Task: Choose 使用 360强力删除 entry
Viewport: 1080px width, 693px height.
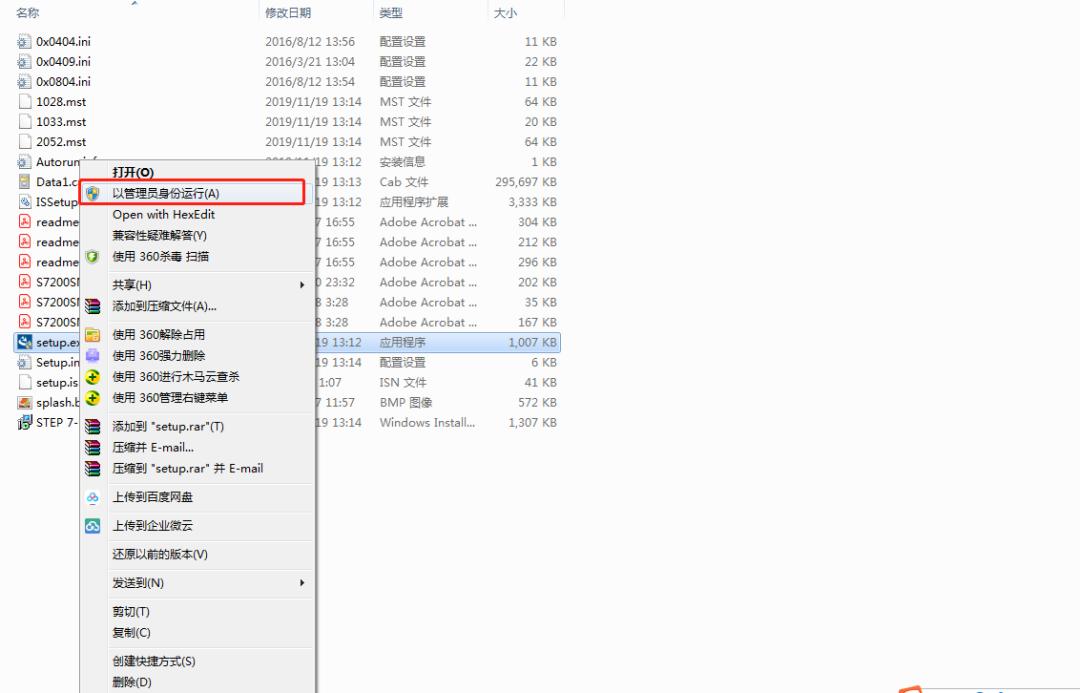Action: tap(158, 355)
